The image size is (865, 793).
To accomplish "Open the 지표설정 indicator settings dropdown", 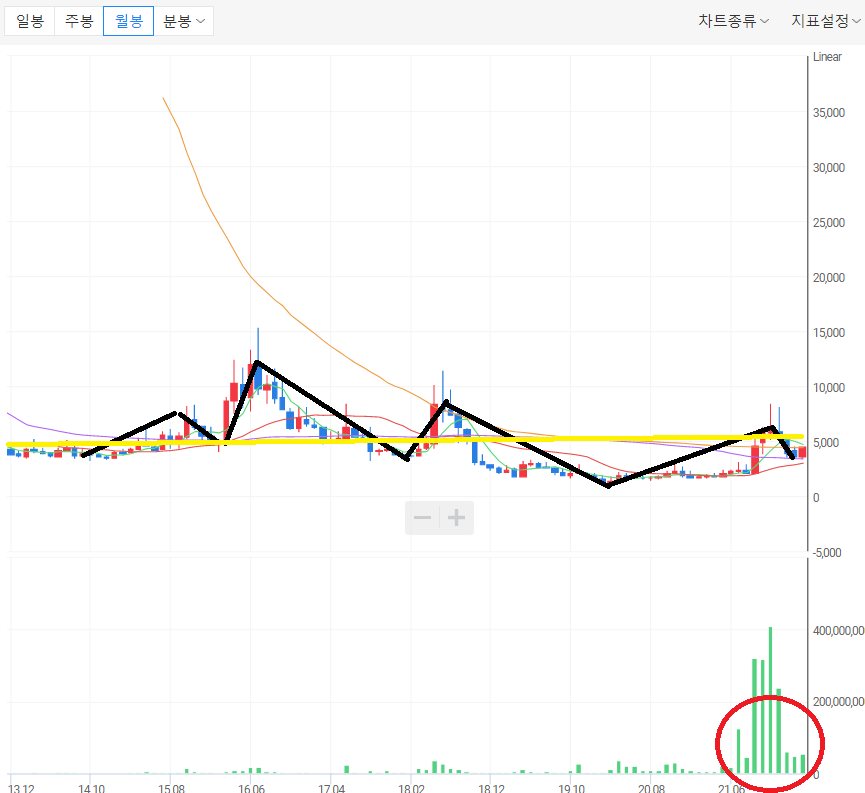I will pos(826,21).
